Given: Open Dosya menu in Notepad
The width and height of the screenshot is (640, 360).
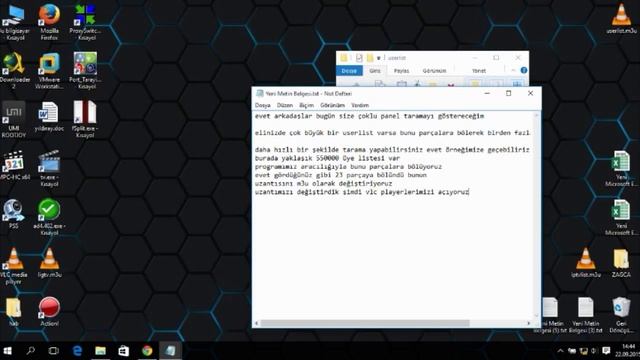Looking at the screenshot, I should pos(263,105).
